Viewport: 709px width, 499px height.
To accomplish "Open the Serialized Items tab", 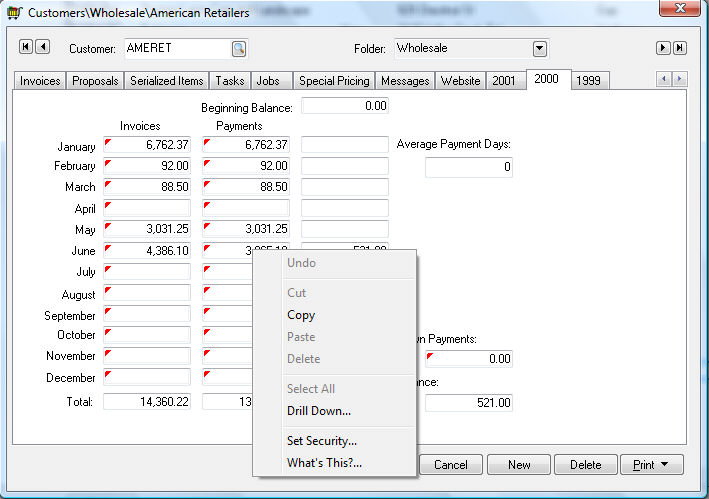I will tap(166, 81).
